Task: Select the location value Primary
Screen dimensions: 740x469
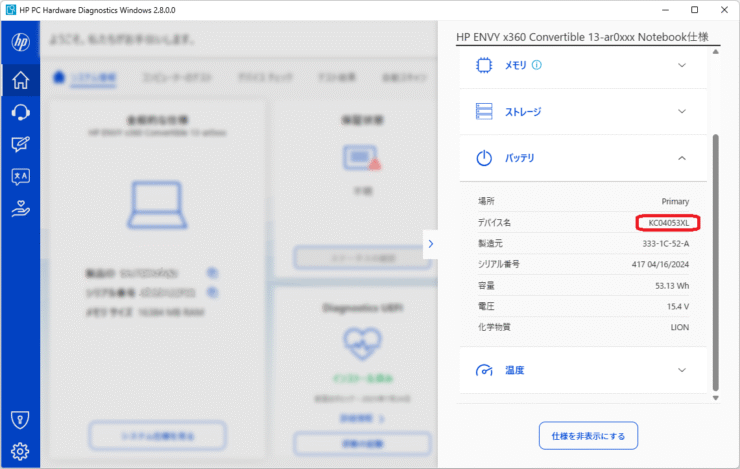Action: (x=675, y=201)
